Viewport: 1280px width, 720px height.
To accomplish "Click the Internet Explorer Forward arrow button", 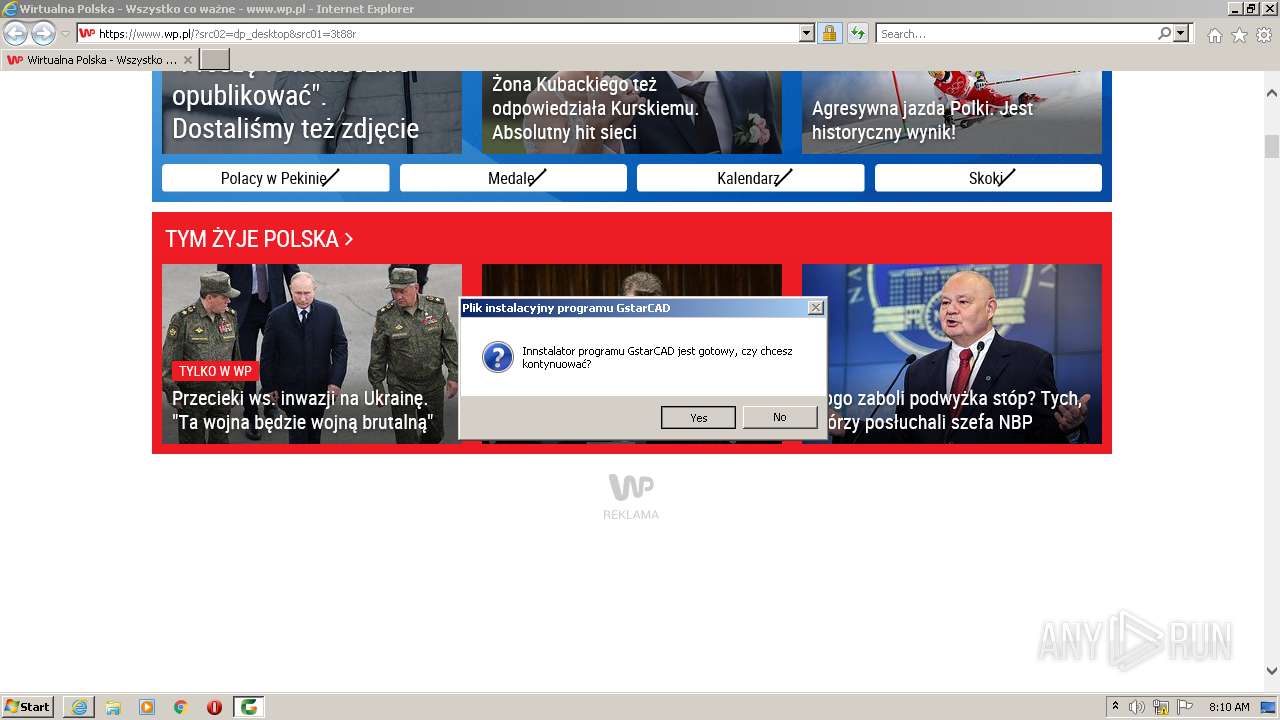I will click(x=43, y=33).
